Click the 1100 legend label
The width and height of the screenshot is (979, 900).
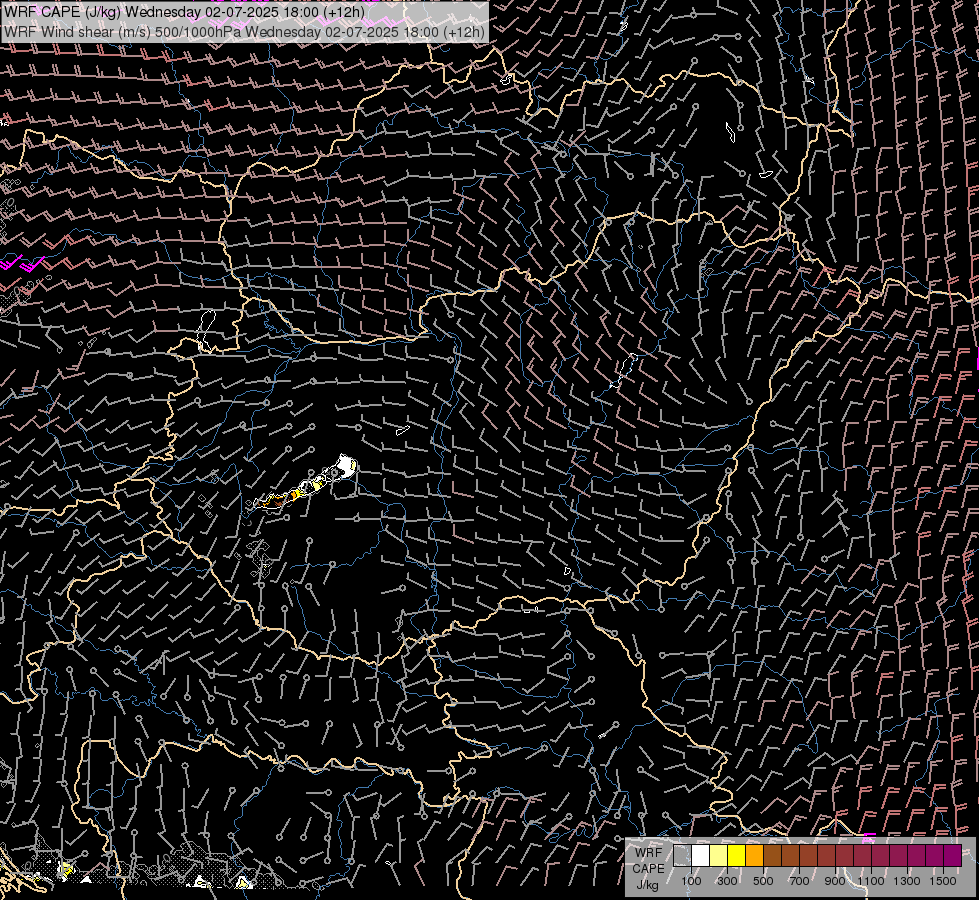pos(871,881)
